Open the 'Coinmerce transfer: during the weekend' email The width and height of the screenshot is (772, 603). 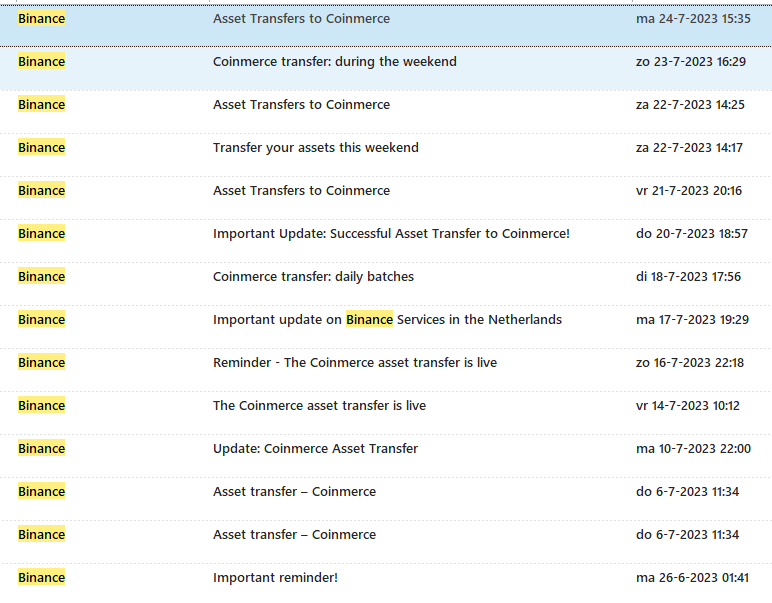pyautogui.click(x=335, y=62)
